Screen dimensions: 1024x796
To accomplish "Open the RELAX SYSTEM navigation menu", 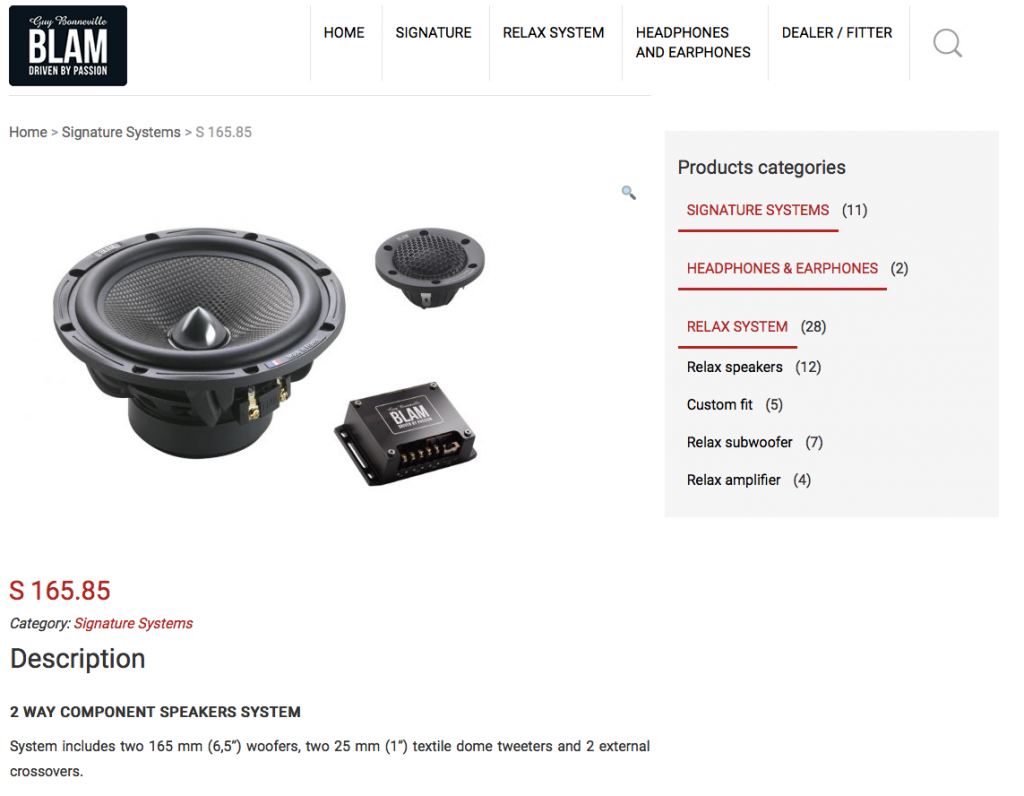I will click(x=553, y=33).
